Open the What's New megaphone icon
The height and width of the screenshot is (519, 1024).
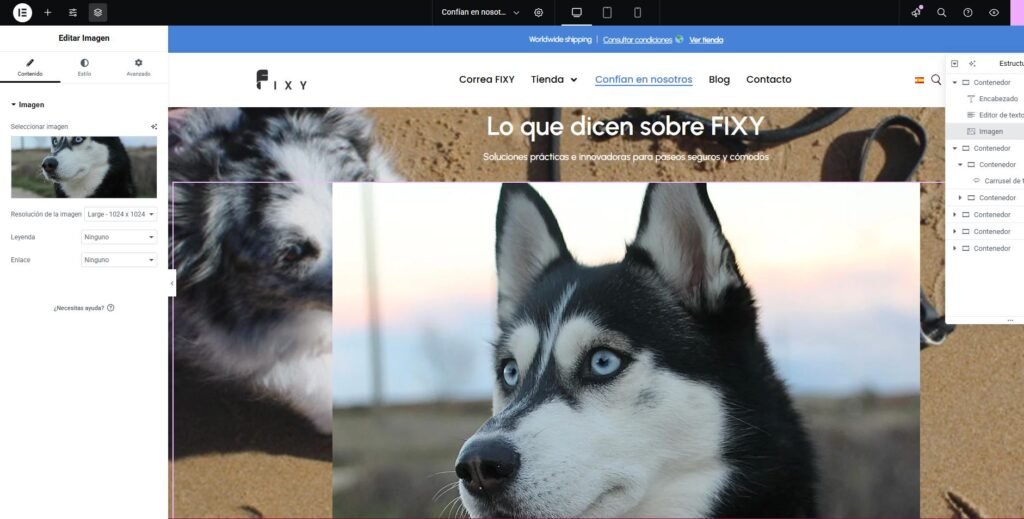pos(916,13)
